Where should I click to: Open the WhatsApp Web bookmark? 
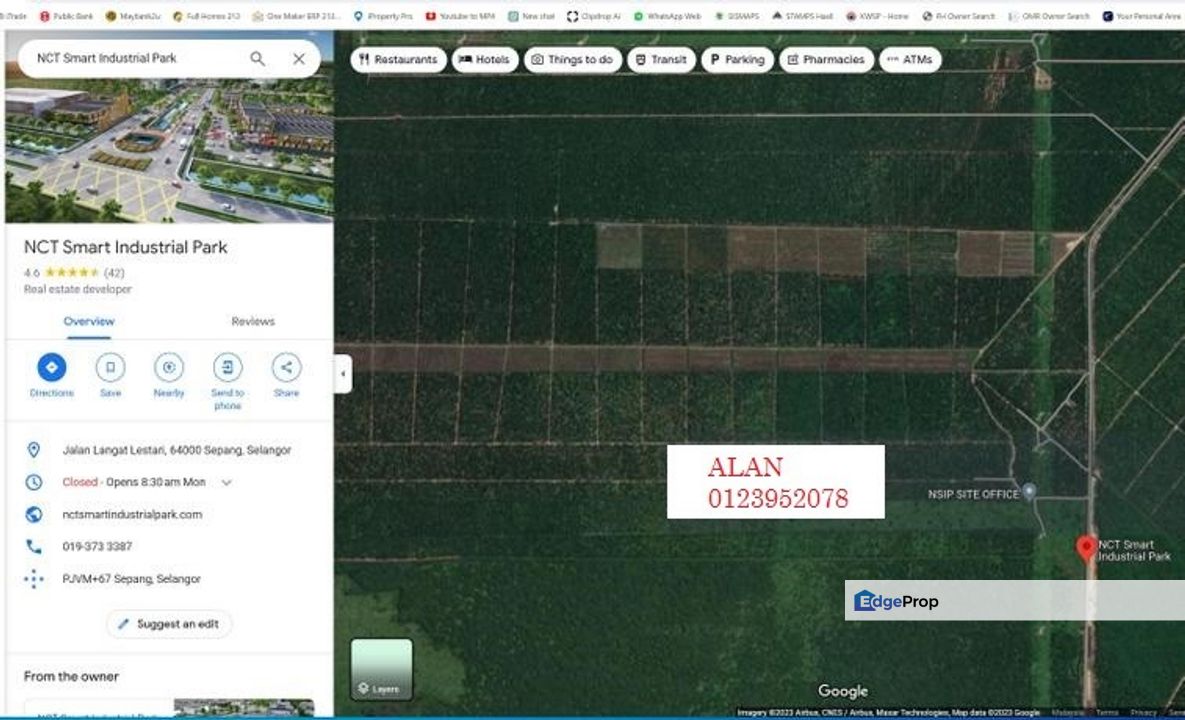coord(667,16)
